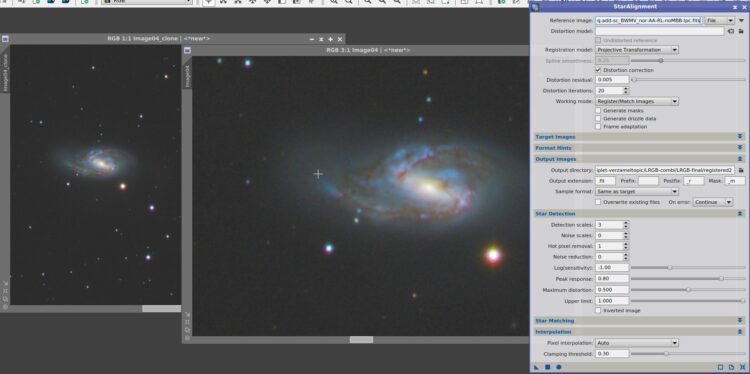Click the New Instance triangle icon in StarAlignment
The image size is (750, 374).
click(x=536, y=367)
